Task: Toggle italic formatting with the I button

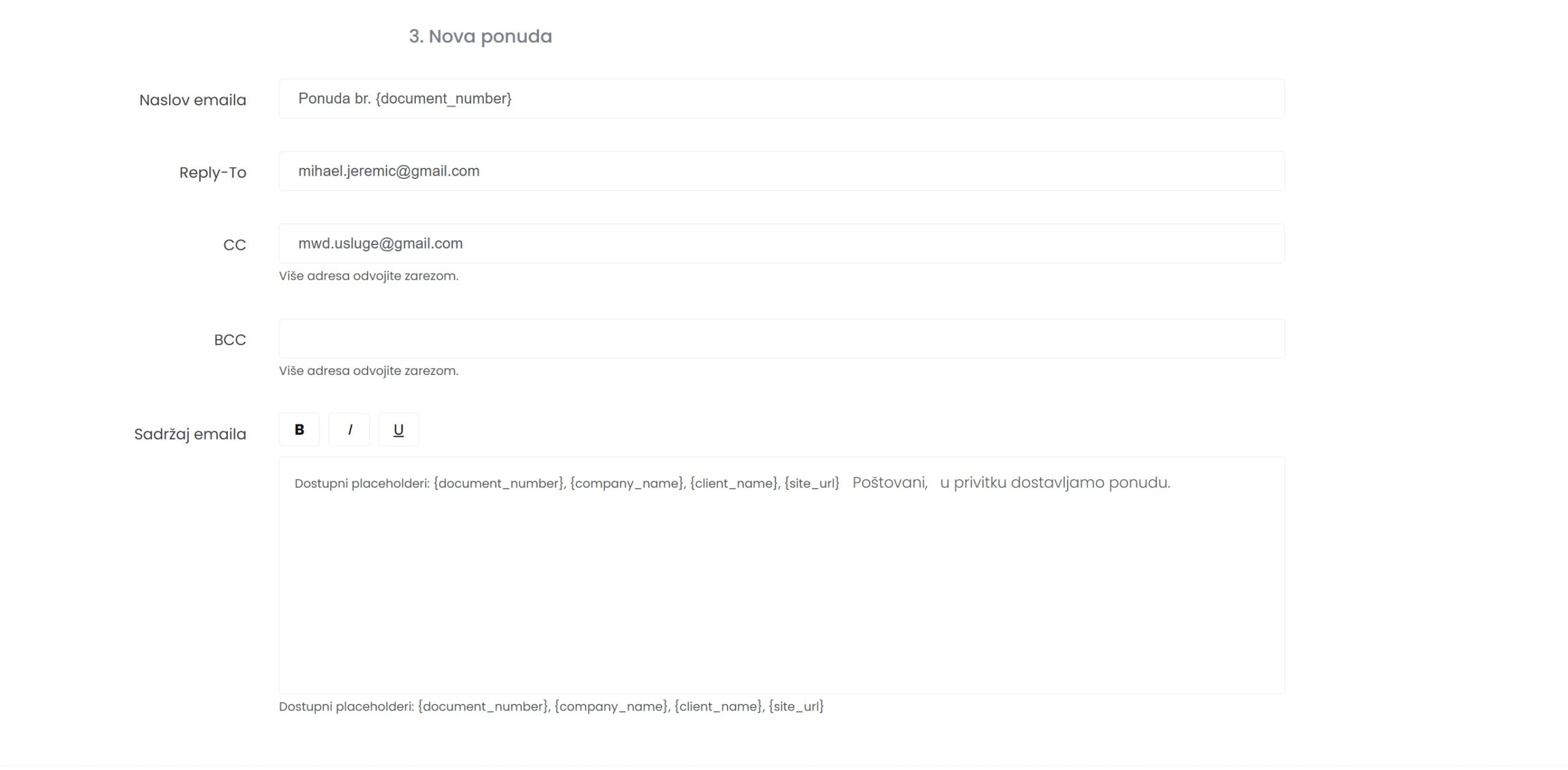Action: point(349,429)
